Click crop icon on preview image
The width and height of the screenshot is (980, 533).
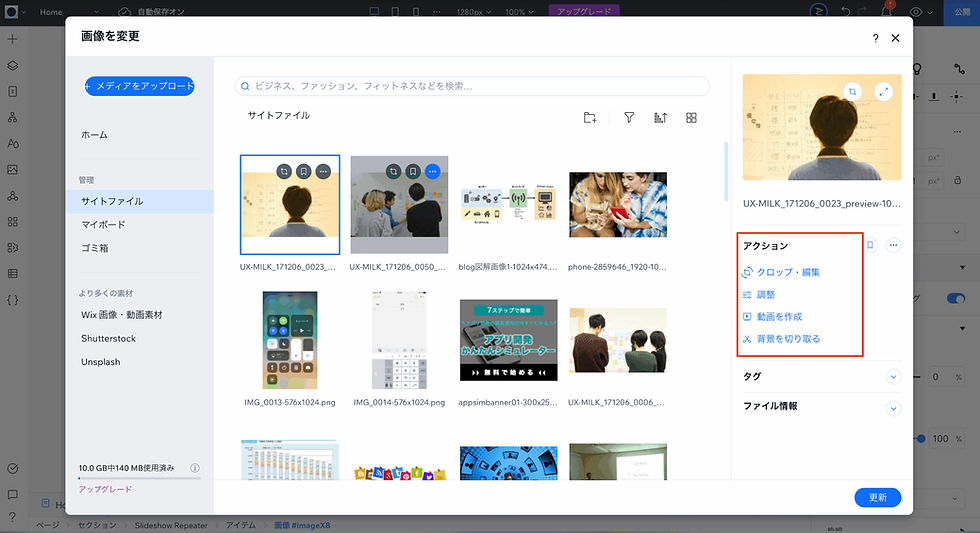[852, 92]
